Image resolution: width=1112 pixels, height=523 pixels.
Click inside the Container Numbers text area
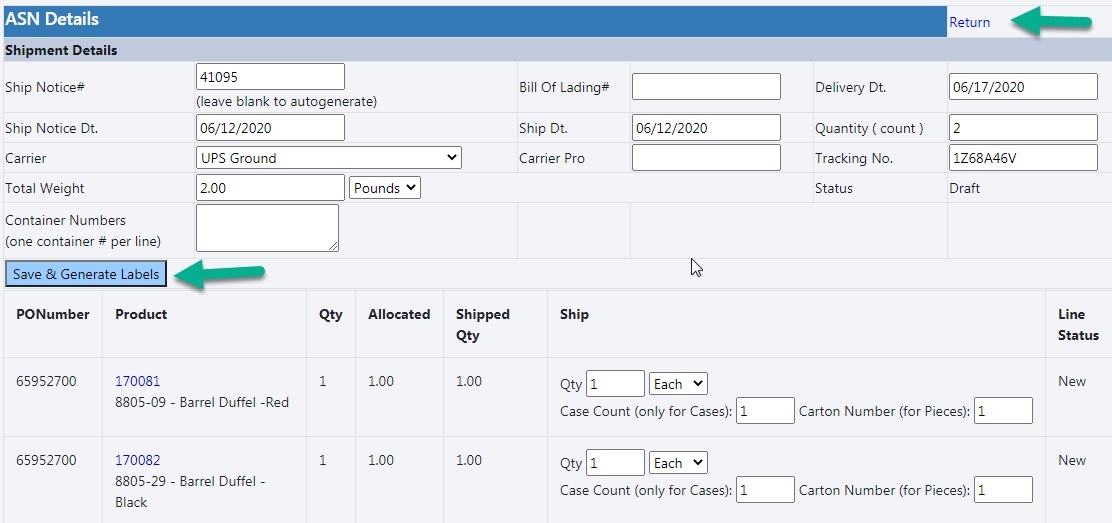[267, 228]
